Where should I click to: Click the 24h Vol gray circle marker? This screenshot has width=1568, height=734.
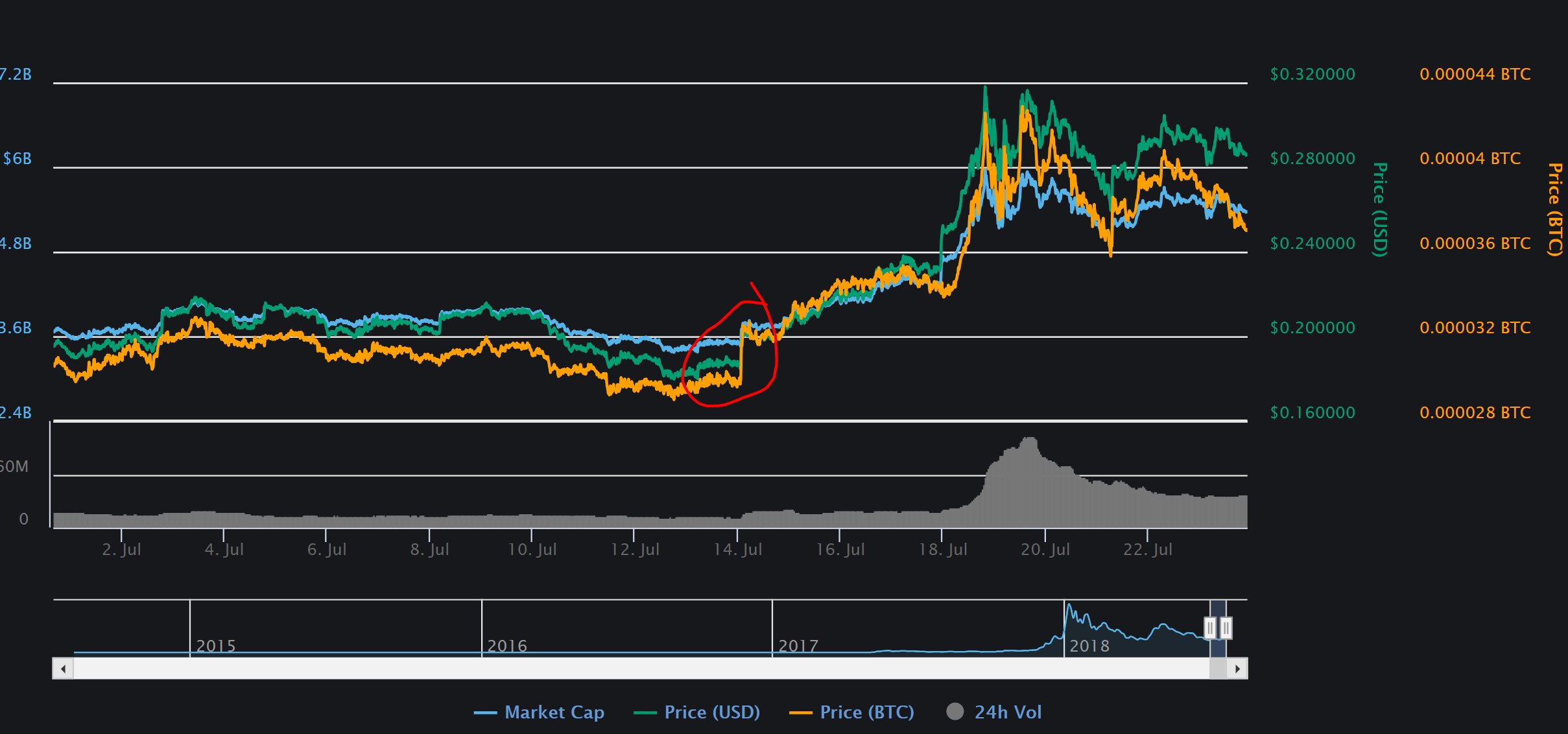955,711
